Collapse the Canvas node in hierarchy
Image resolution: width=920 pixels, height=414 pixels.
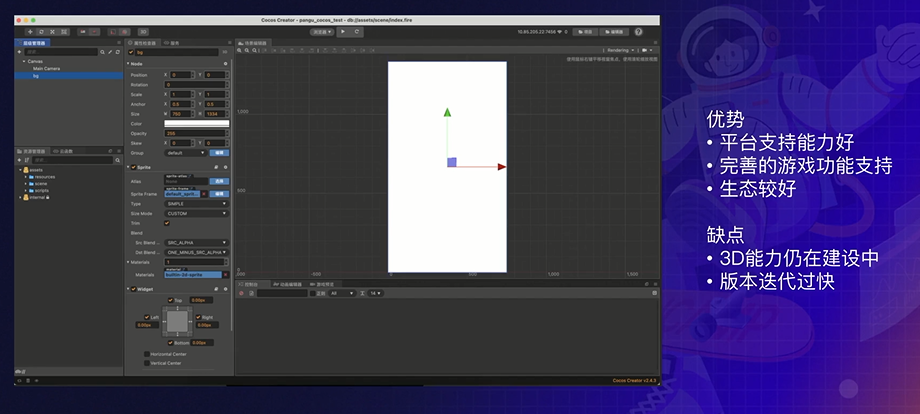[24, 61]
